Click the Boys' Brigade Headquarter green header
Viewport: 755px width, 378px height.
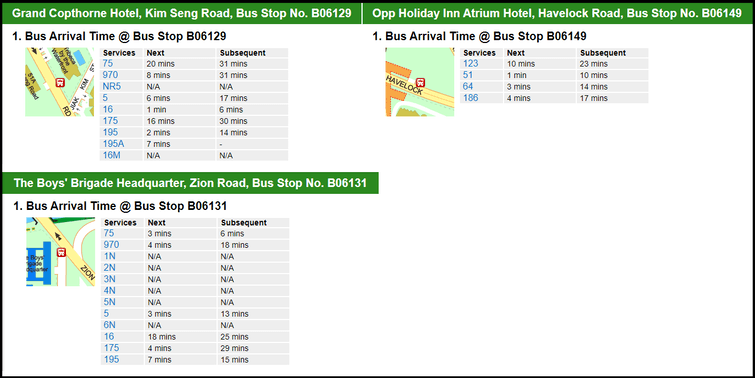point(190,183)
